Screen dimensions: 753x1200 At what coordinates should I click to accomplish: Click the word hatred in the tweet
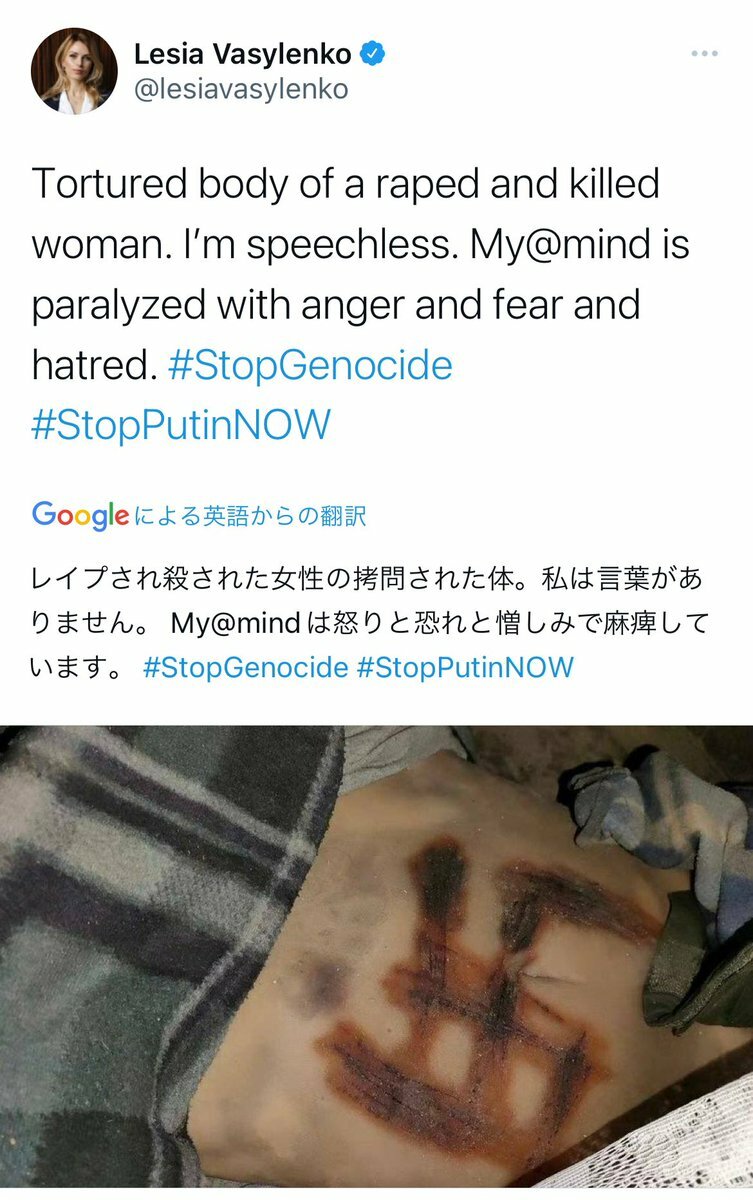pos(95,364)
